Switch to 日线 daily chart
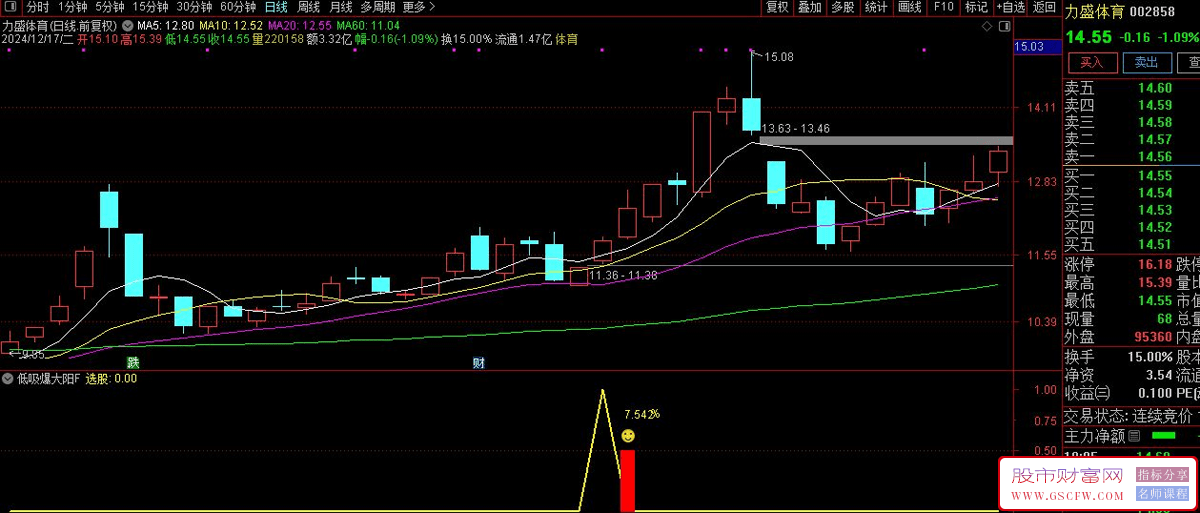Image resolution: width=1200 pixels, height=513 pixels. pyautogui.click(x=276, y=6)
